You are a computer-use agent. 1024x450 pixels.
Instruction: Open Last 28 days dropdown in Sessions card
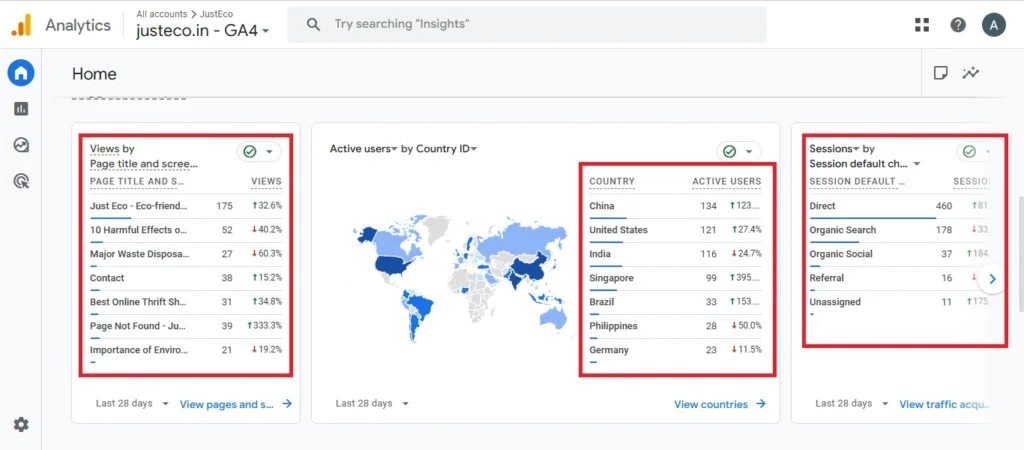[x=852, y=404]
